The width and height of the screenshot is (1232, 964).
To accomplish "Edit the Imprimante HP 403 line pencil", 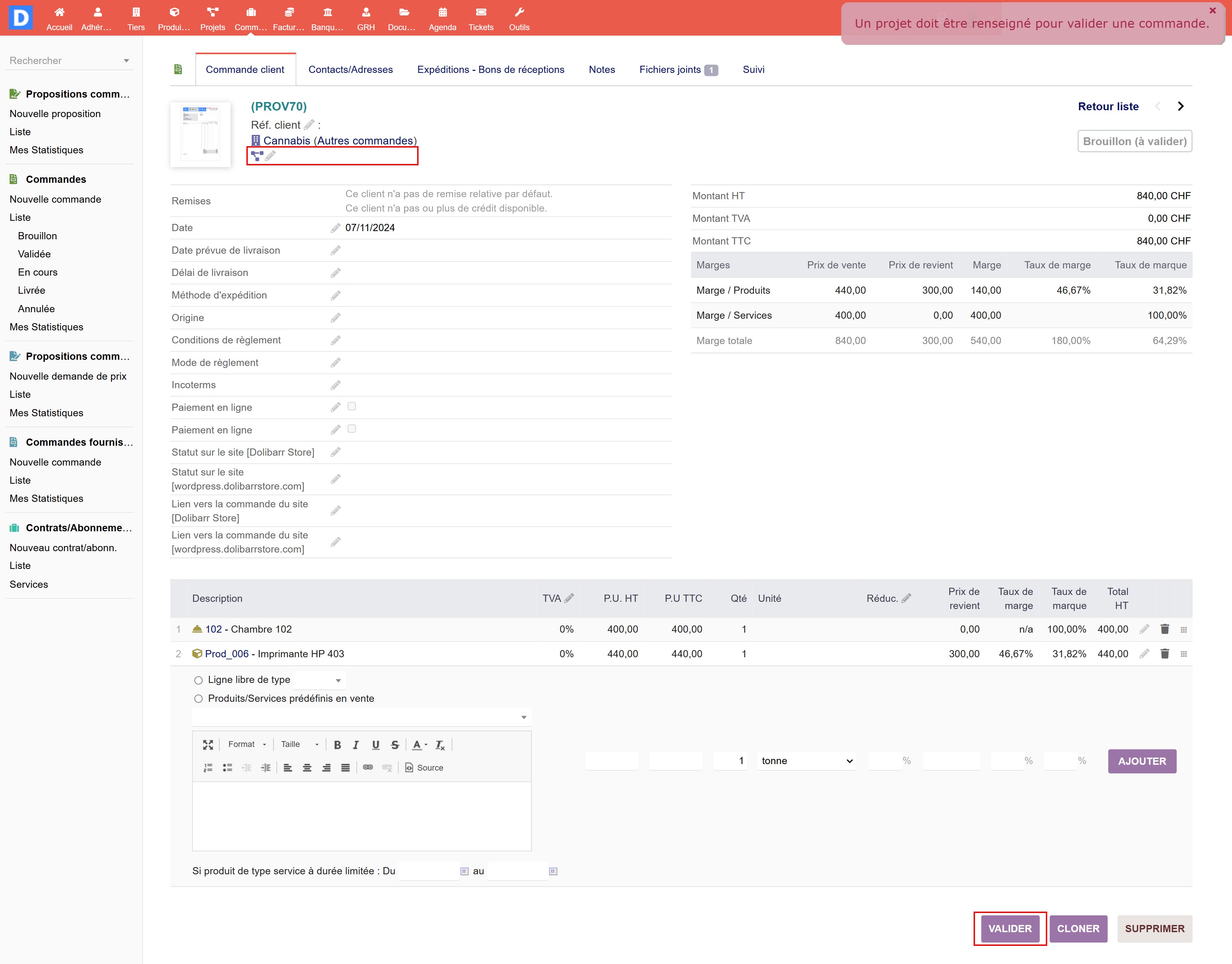I will point(1144,654).
